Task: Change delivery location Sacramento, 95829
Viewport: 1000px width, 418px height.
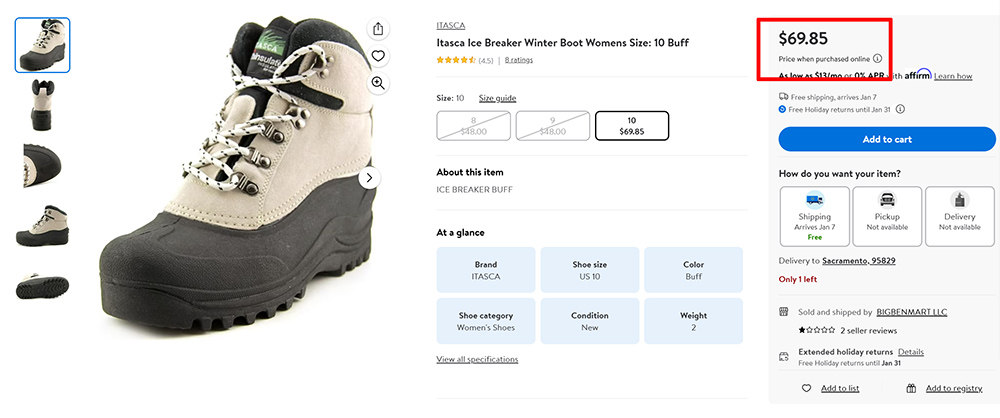Action: point(851,261)
